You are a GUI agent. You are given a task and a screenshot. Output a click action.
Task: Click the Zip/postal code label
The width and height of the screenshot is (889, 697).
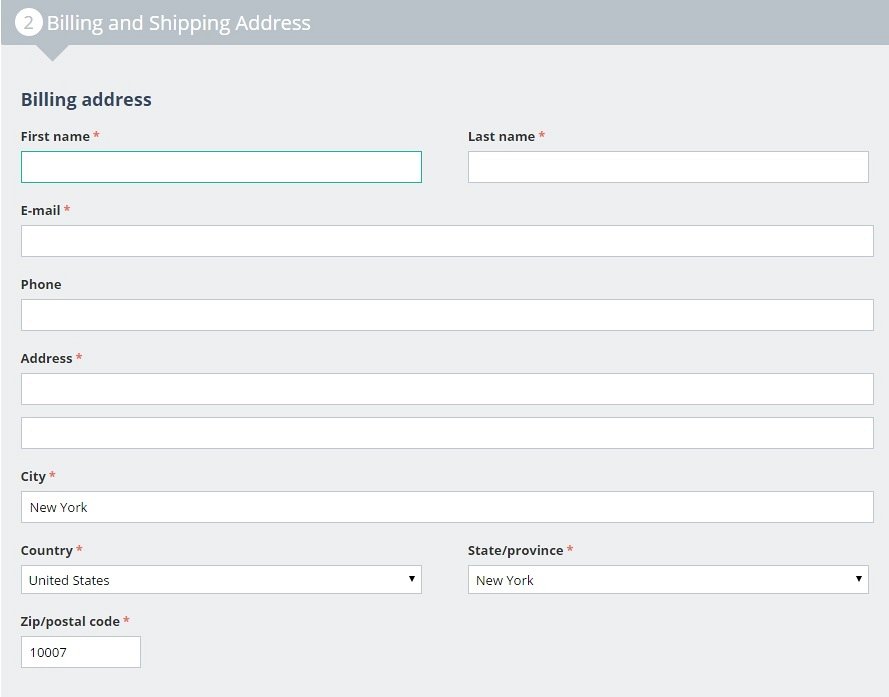pyautogui.click(x=70, y=622)
